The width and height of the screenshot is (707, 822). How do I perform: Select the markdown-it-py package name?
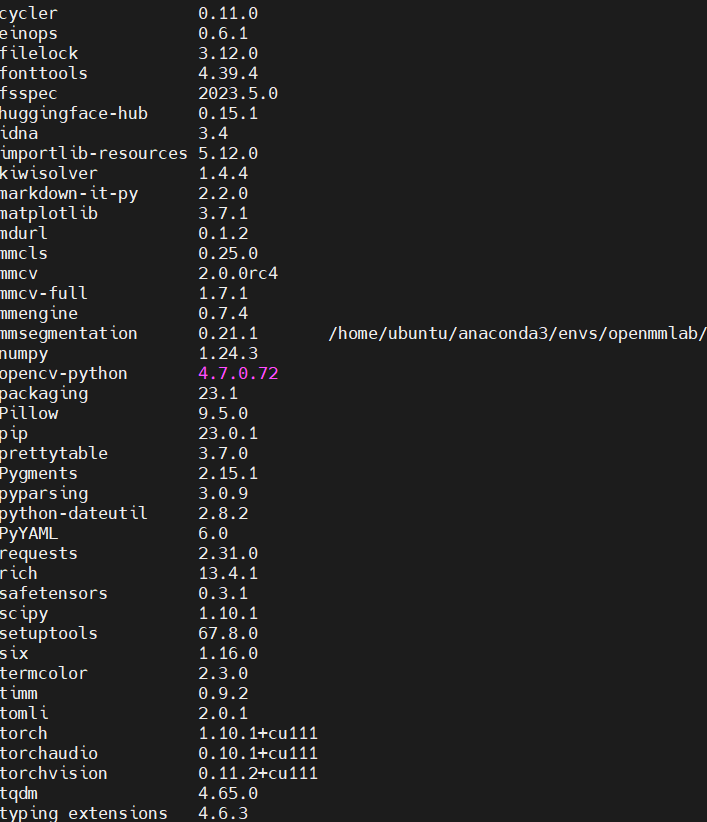(x=69, y=194)
